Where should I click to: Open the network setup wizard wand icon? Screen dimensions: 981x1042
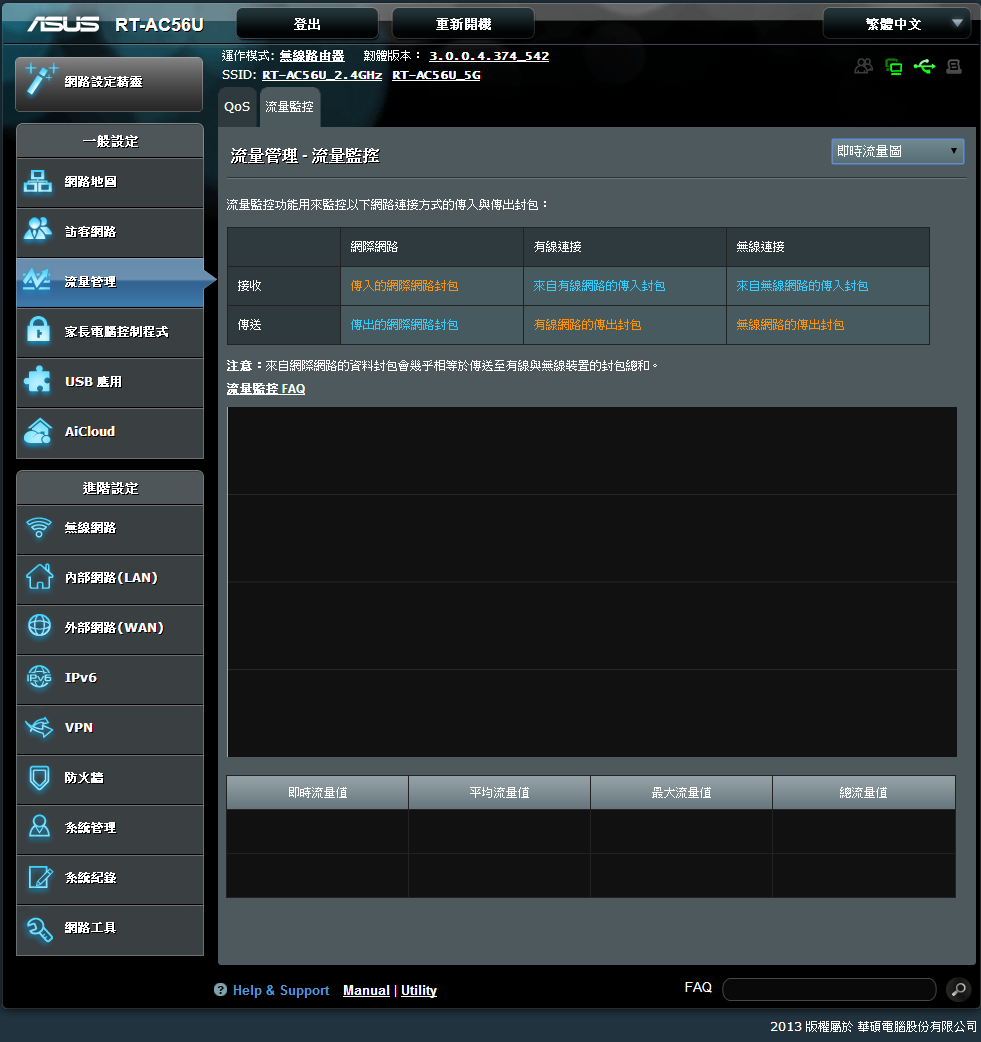tap(41, 80)
